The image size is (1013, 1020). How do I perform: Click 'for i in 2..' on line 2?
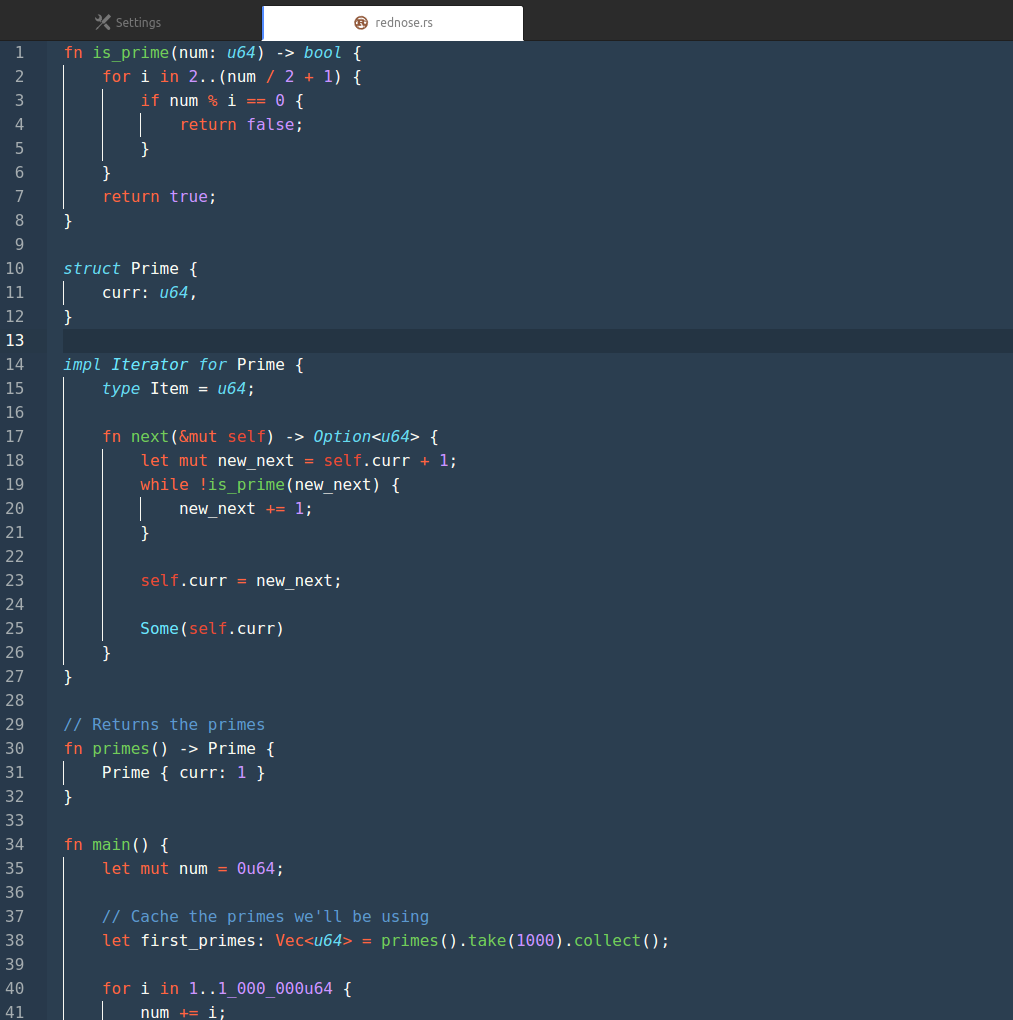point(159,77)
